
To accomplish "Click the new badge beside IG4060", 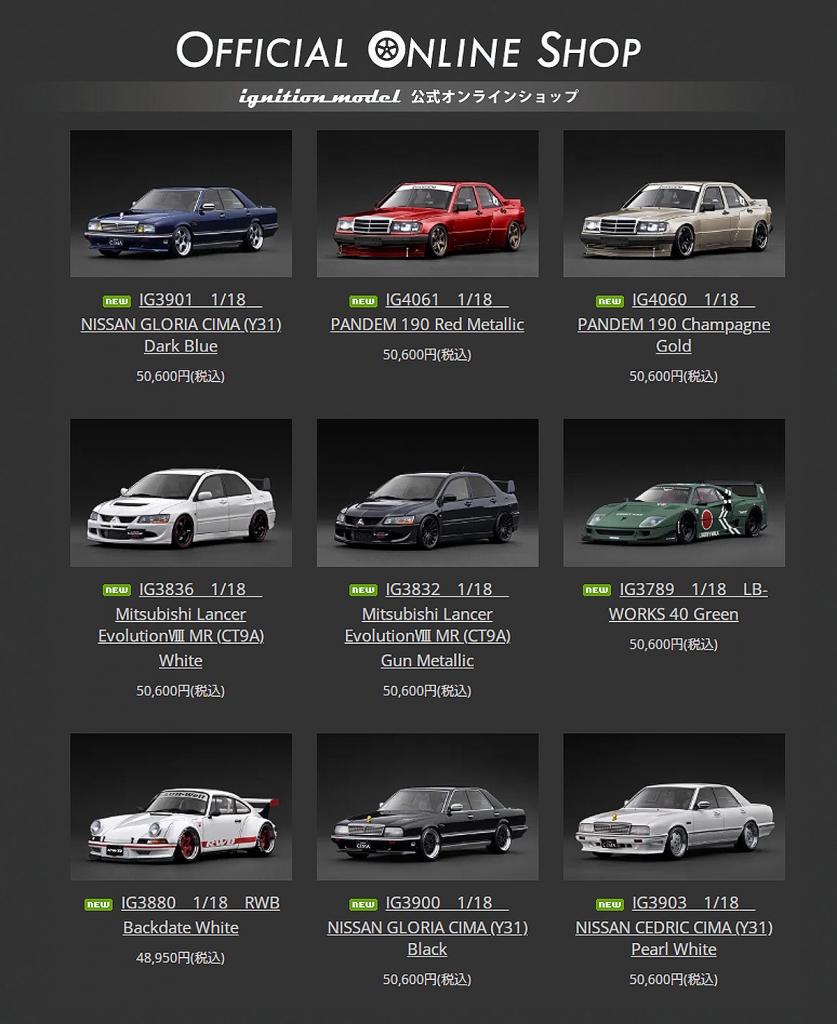I will click(x=610, y=301).
